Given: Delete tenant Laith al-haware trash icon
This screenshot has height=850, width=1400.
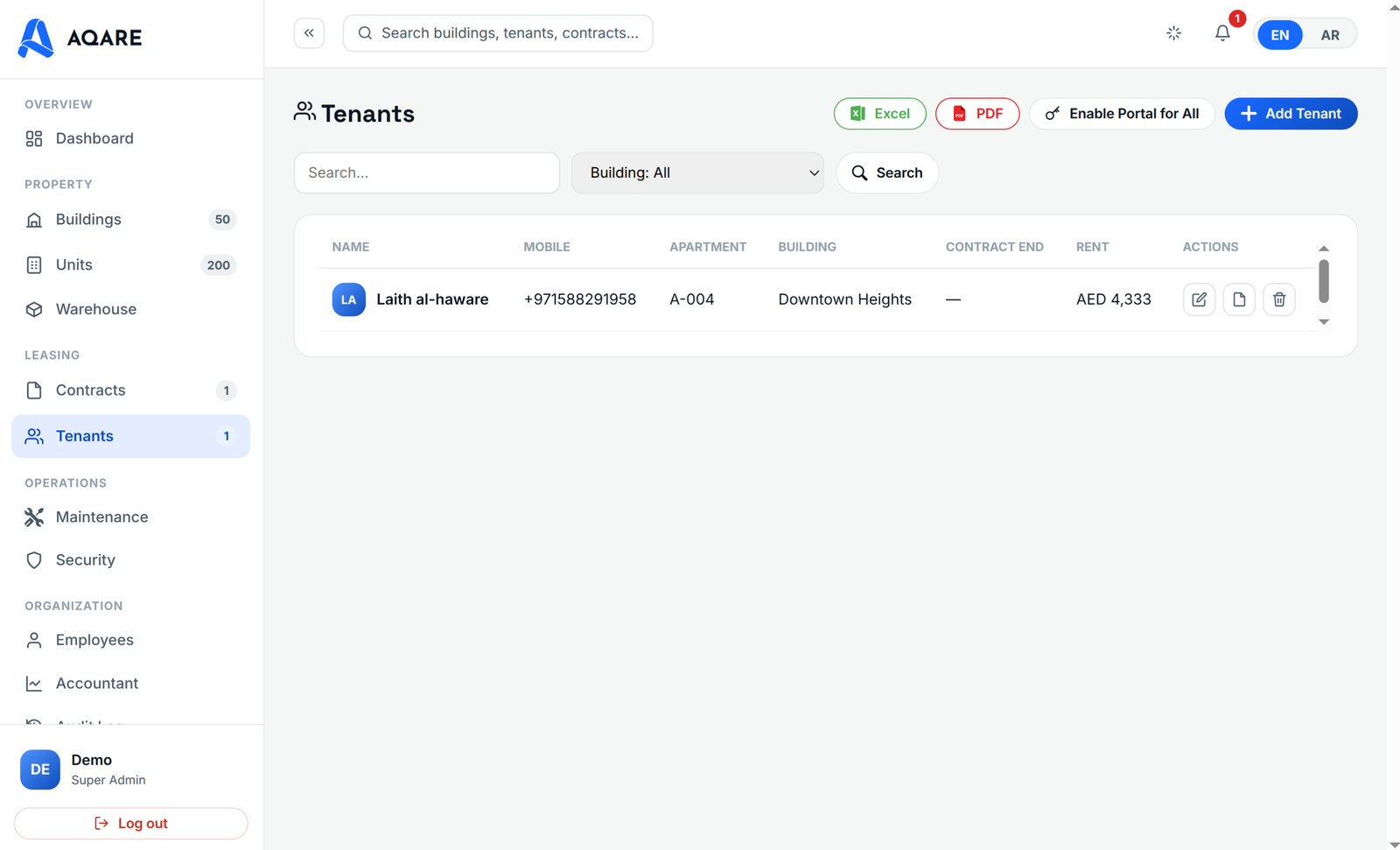Looking at the screenshot, I should click(x=1279, y=299).
